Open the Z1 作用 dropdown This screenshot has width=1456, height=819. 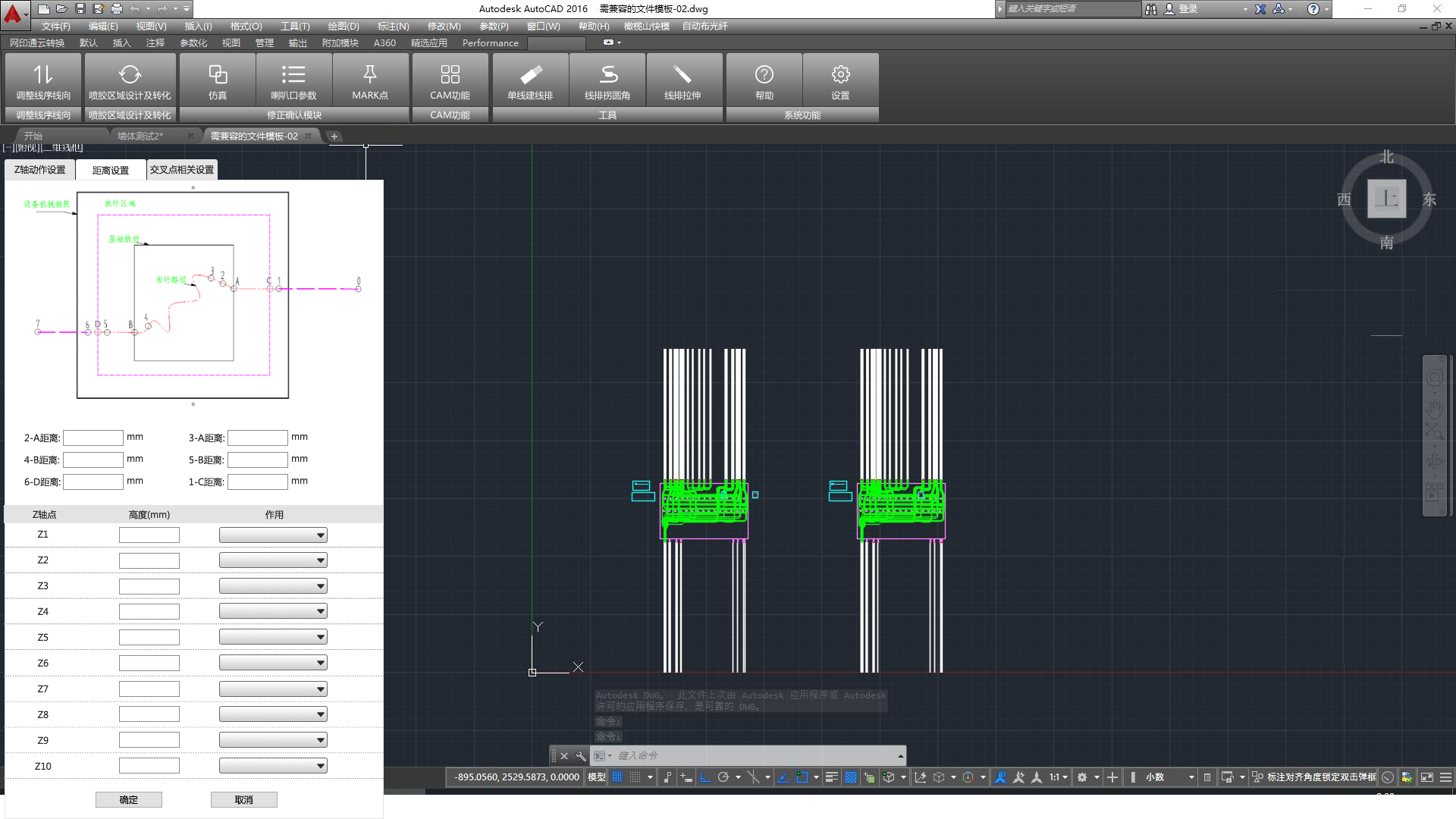pyautogui.click(x=273, y=535)
